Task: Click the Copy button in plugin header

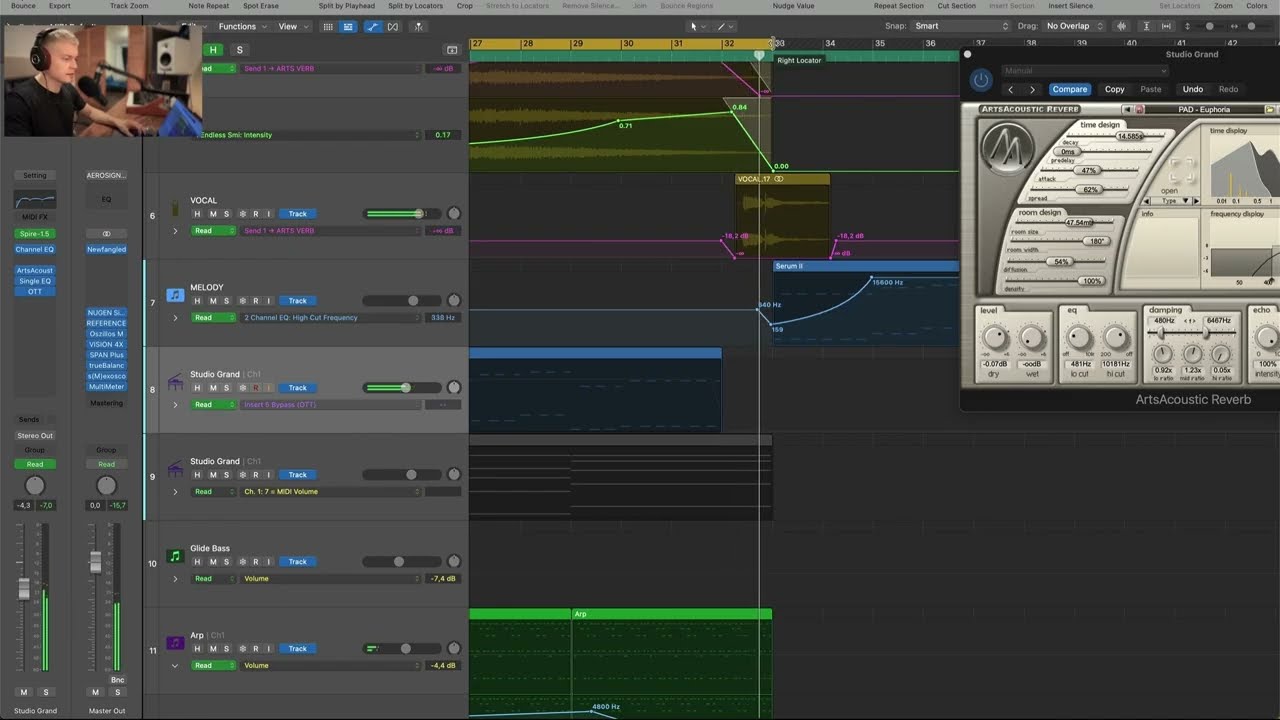Action: click(1114, 89)
